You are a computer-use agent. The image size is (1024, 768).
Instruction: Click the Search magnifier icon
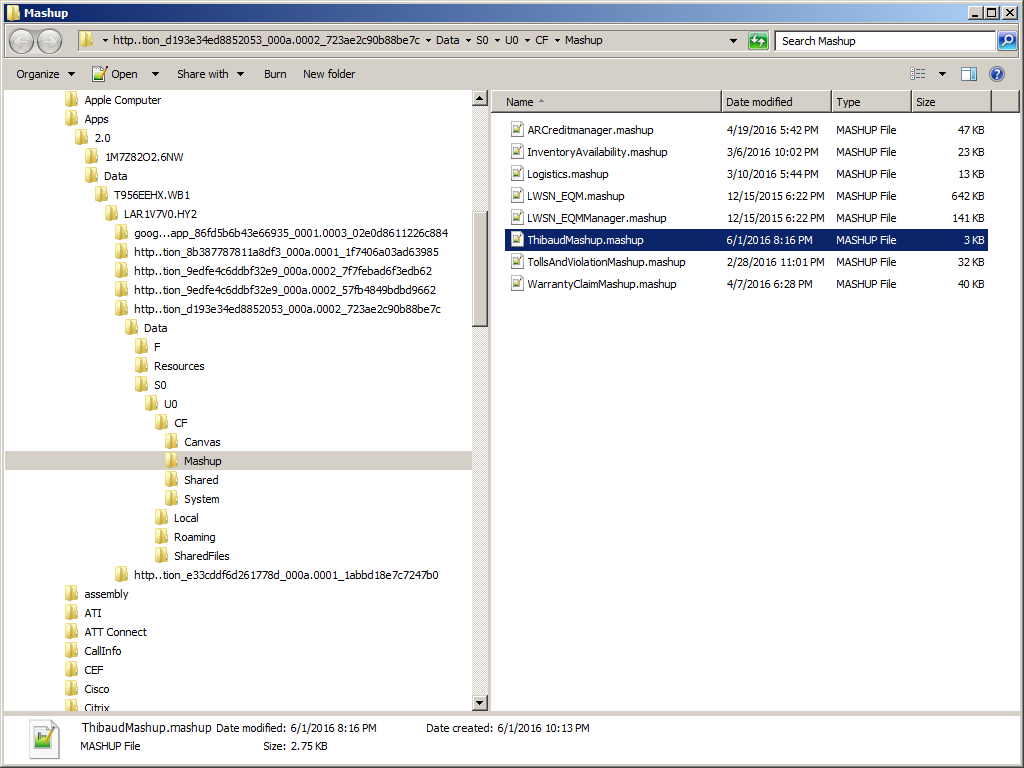(x=1007, y=41)
